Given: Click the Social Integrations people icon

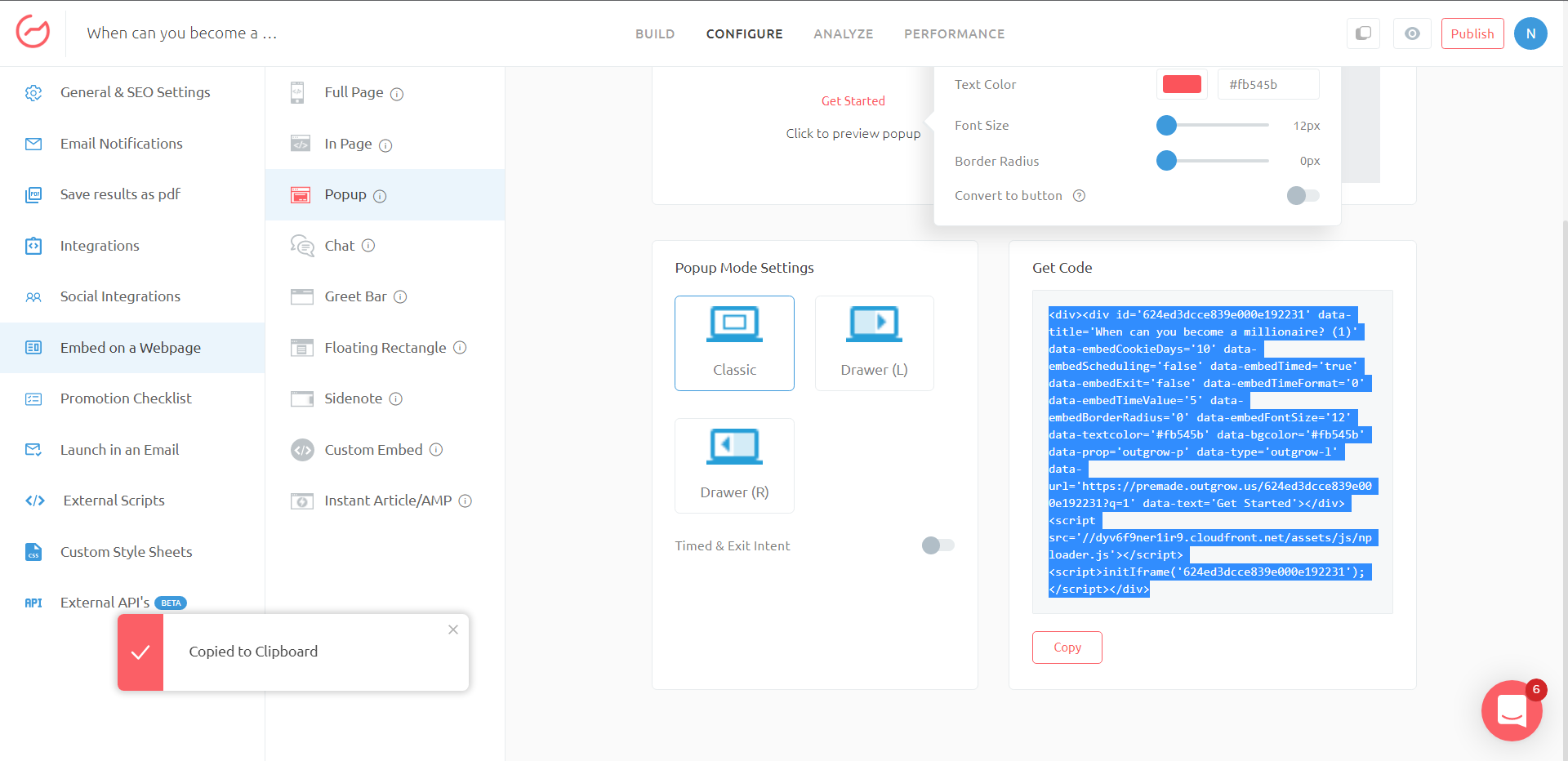Looking at the screenshot, I should pos(33,297).
